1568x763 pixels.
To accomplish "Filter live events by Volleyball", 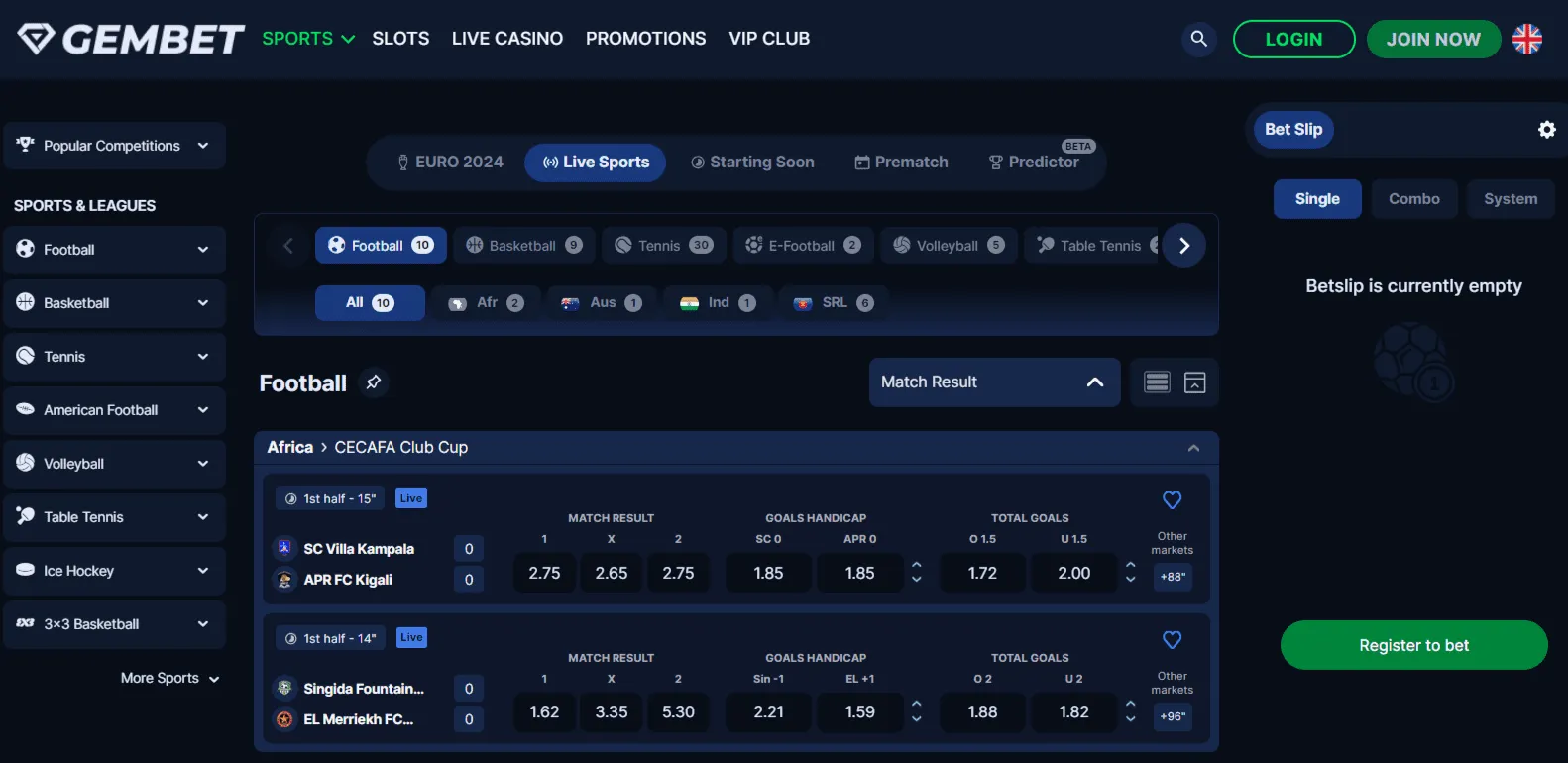I will click(x=949, y=246).
